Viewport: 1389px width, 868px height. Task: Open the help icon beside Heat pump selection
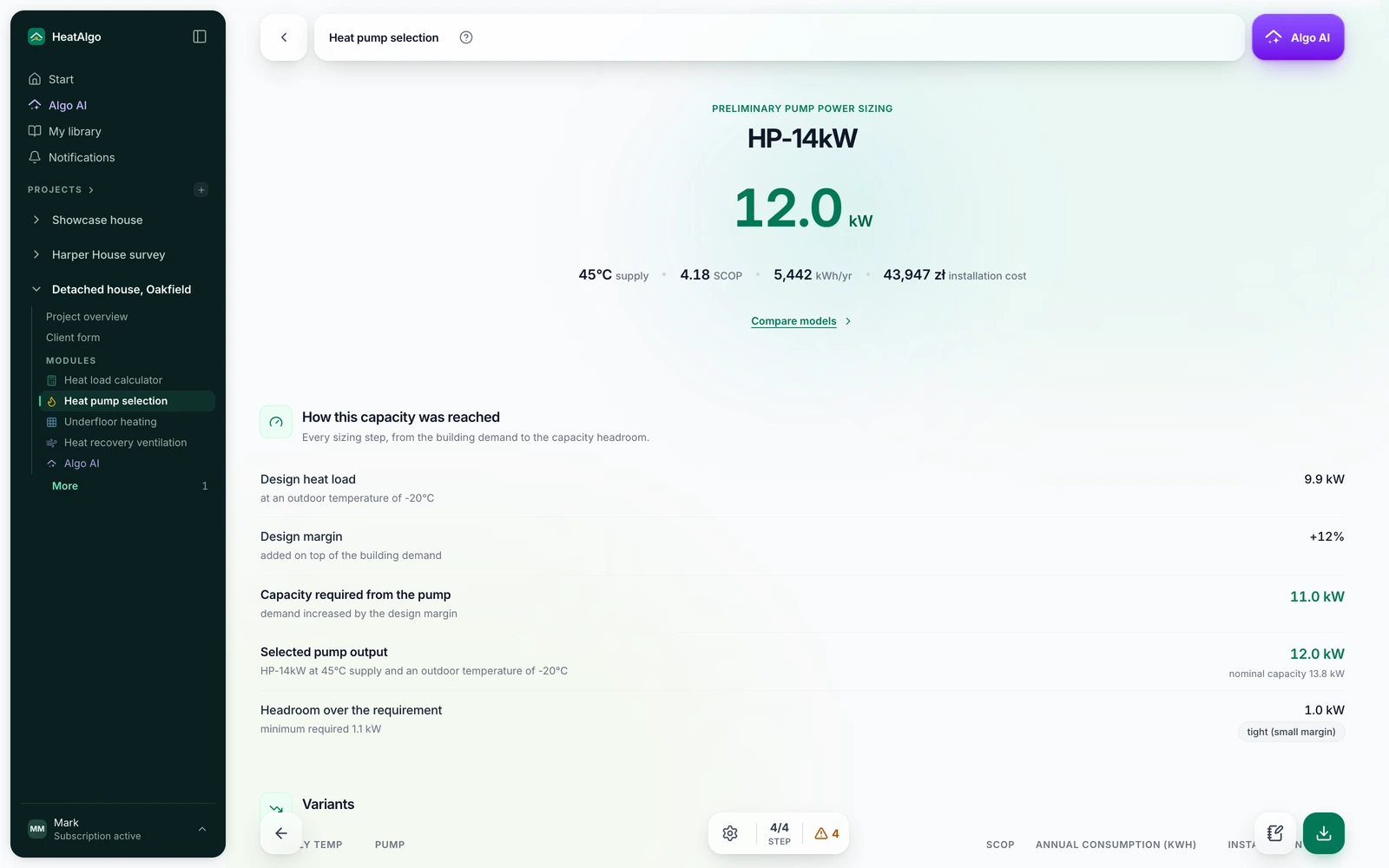coord(466,37)
